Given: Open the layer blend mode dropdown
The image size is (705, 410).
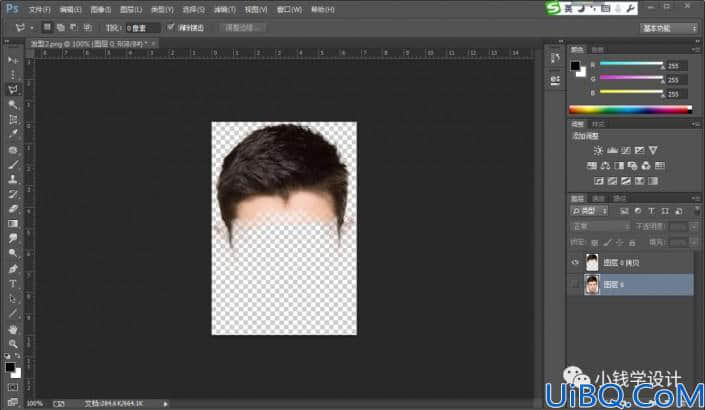Looking at the screenshot, I should (600, 227).
